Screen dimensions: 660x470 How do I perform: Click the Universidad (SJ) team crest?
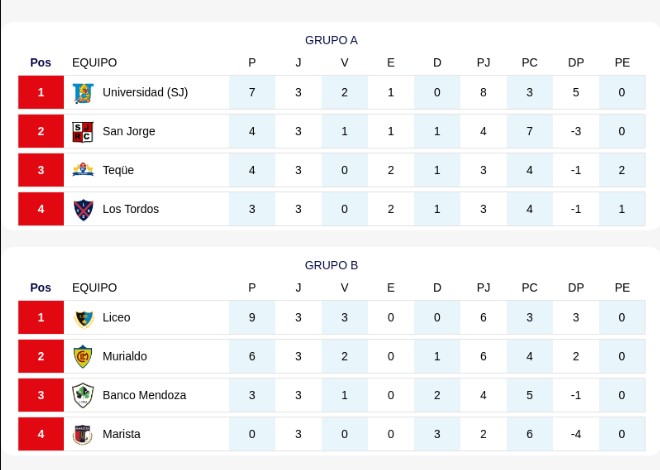coord(83,93)
